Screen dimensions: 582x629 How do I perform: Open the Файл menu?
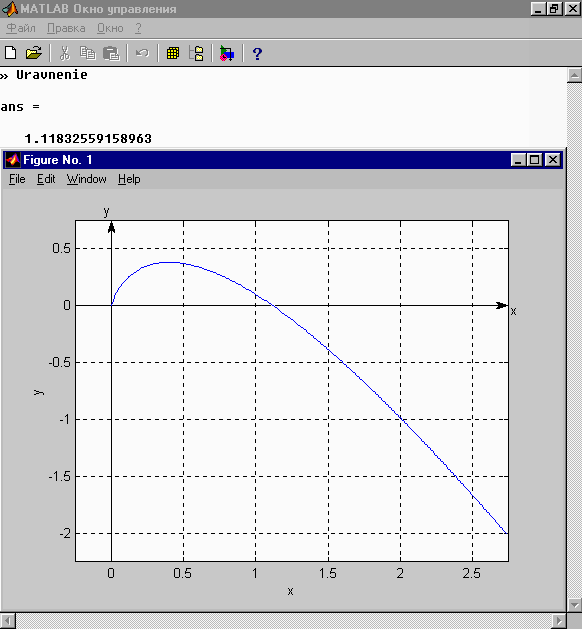tap(21, 28)
